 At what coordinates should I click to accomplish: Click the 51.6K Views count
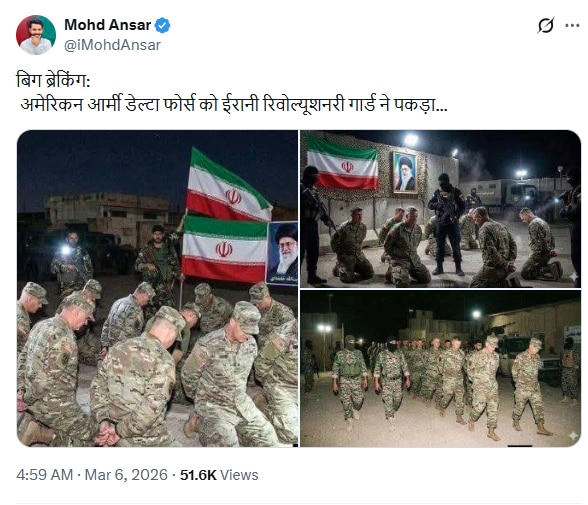click(219, 475)
